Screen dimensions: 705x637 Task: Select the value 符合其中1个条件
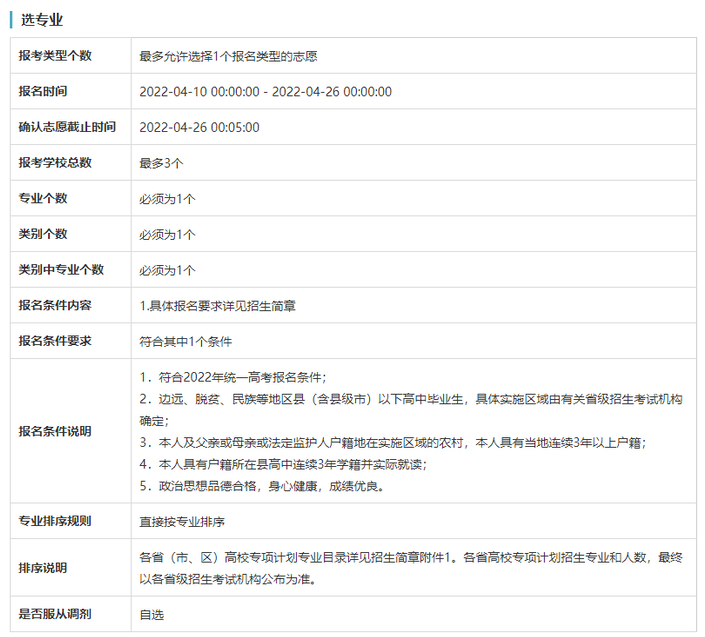[186, 342]
